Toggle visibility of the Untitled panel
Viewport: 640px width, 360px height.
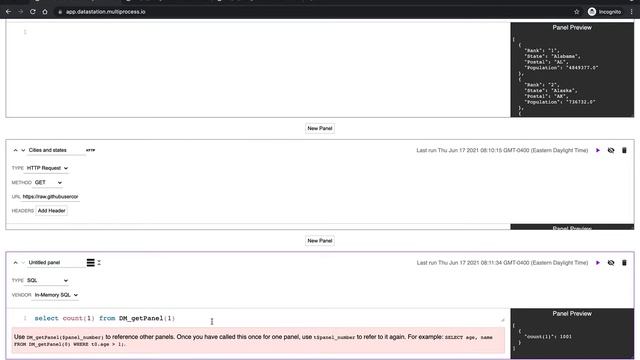coord(611,263)
